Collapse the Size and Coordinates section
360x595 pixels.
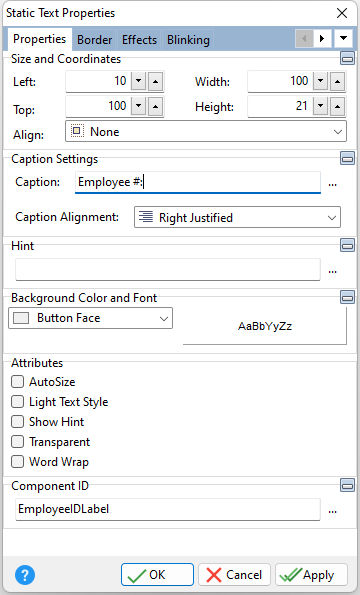point(347,59)
